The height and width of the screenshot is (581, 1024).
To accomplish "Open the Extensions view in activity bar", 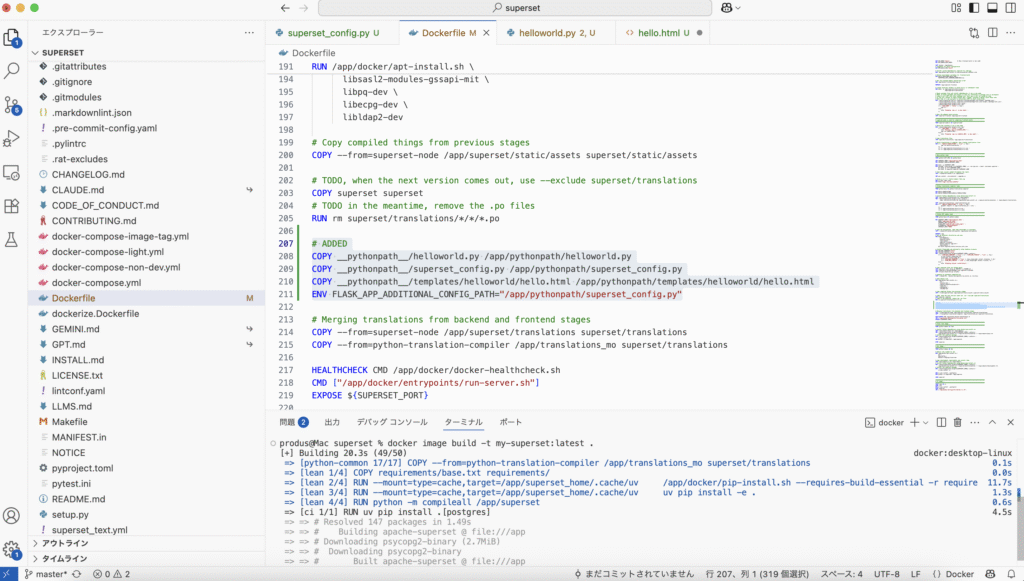I will click(12, 206).
